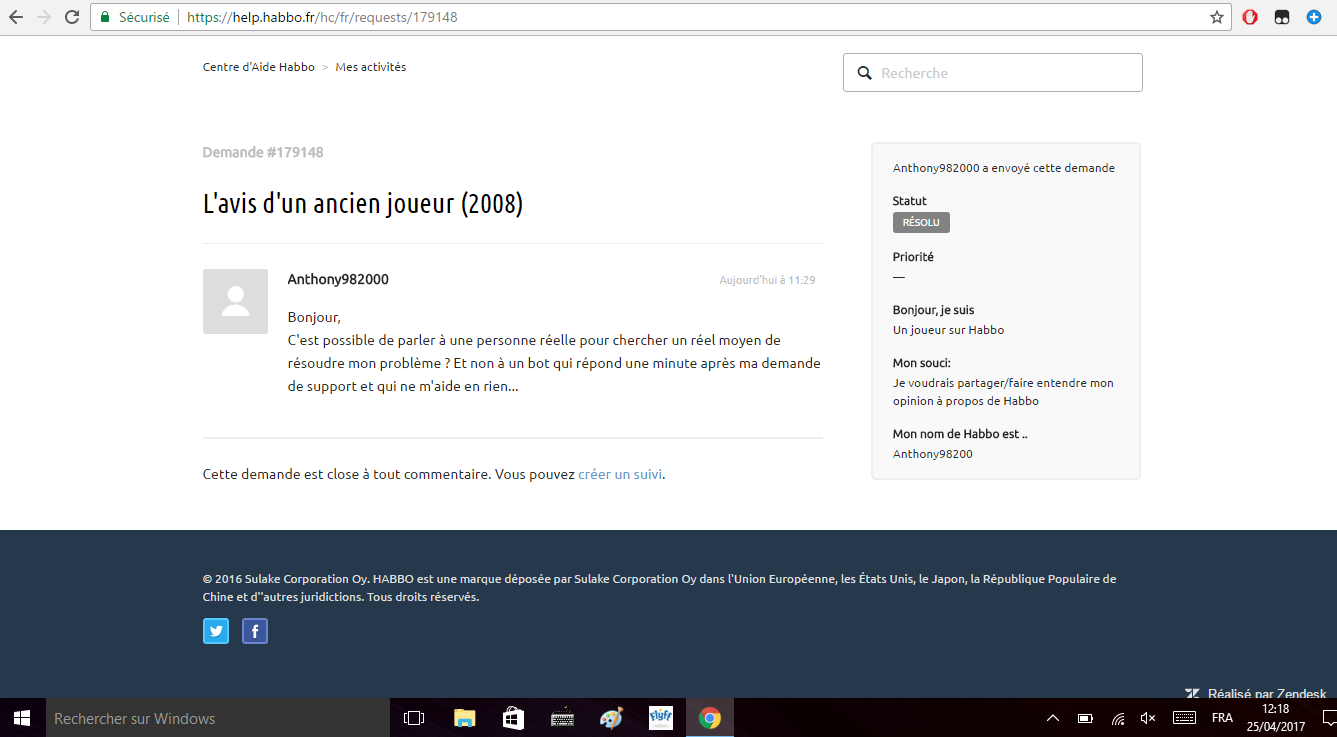Bookmark this page with the star icon
The width and height of the screenshot is (1337, 737).
pyautogui.click(x=1217, y=17)
